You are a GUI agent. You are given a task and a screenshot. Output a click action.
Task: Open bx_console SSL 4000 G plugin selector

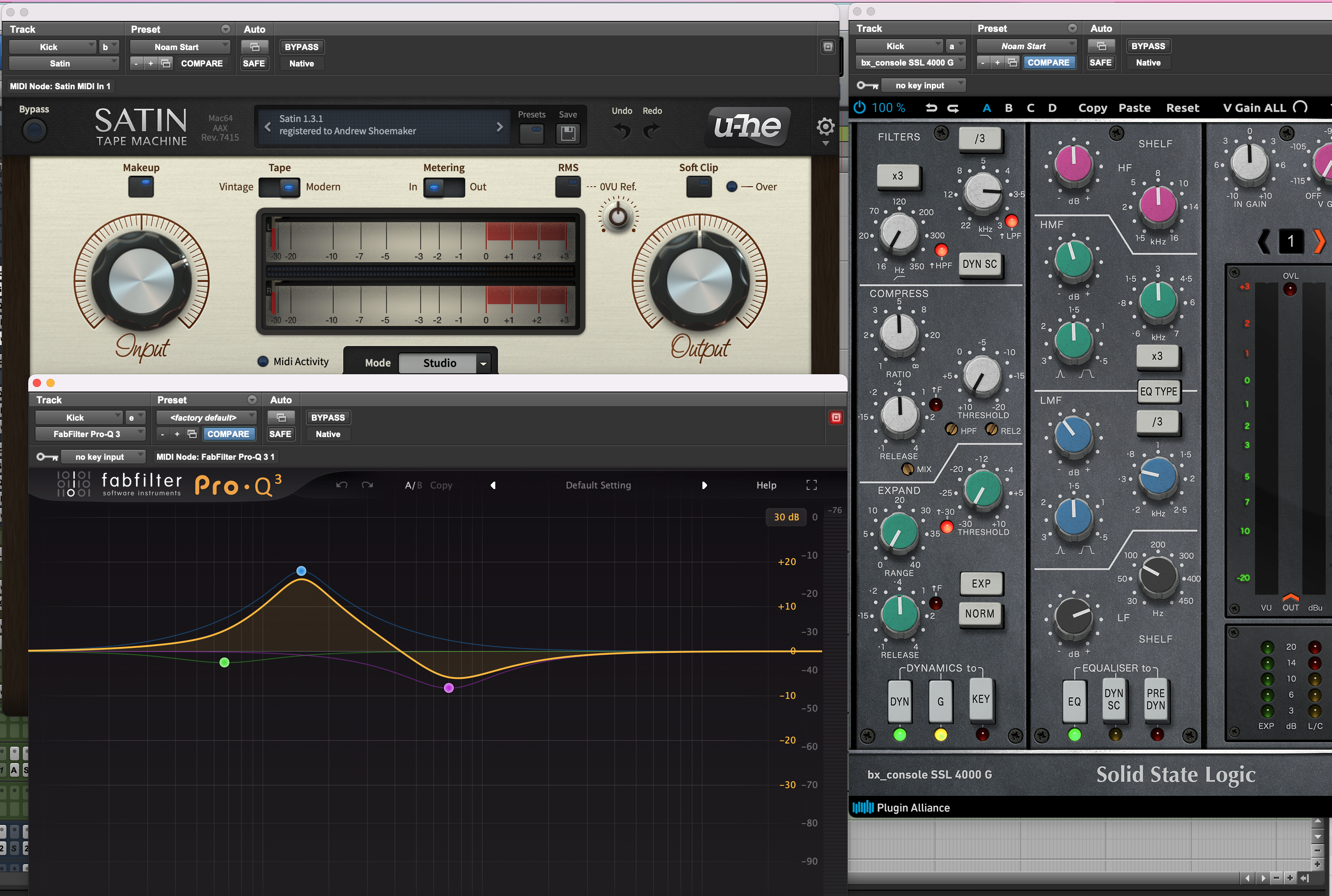point(910,62)
